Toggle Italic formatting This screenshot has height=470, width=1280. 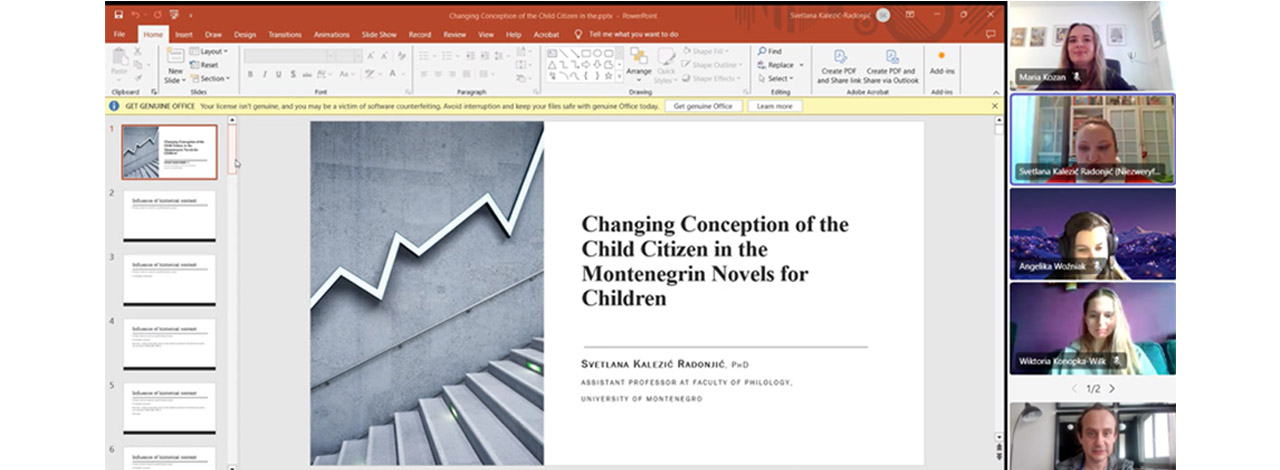pos(264,74)
